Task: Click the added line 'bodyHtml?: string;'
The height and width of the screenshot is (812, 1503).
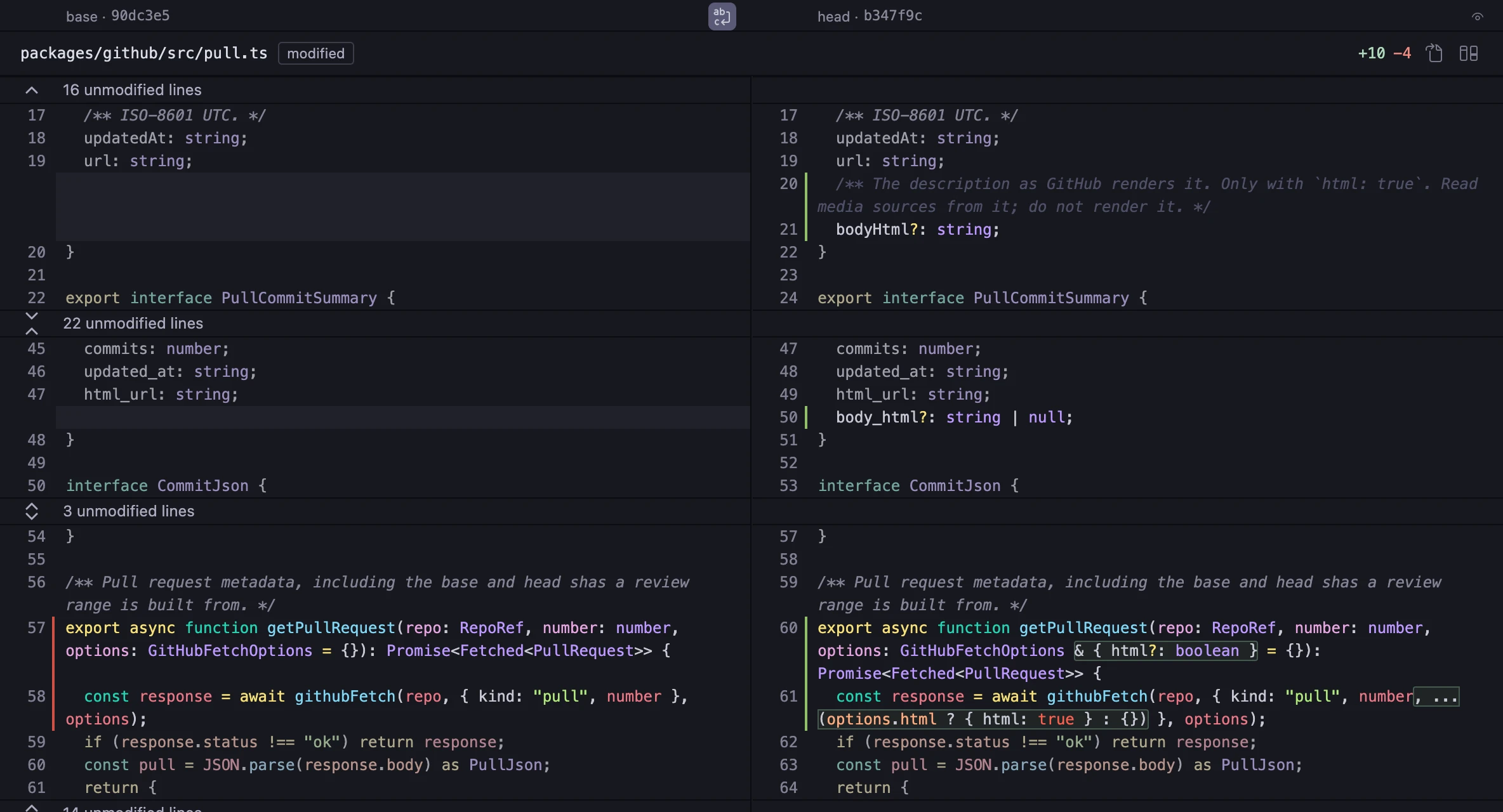Action: 918,230
